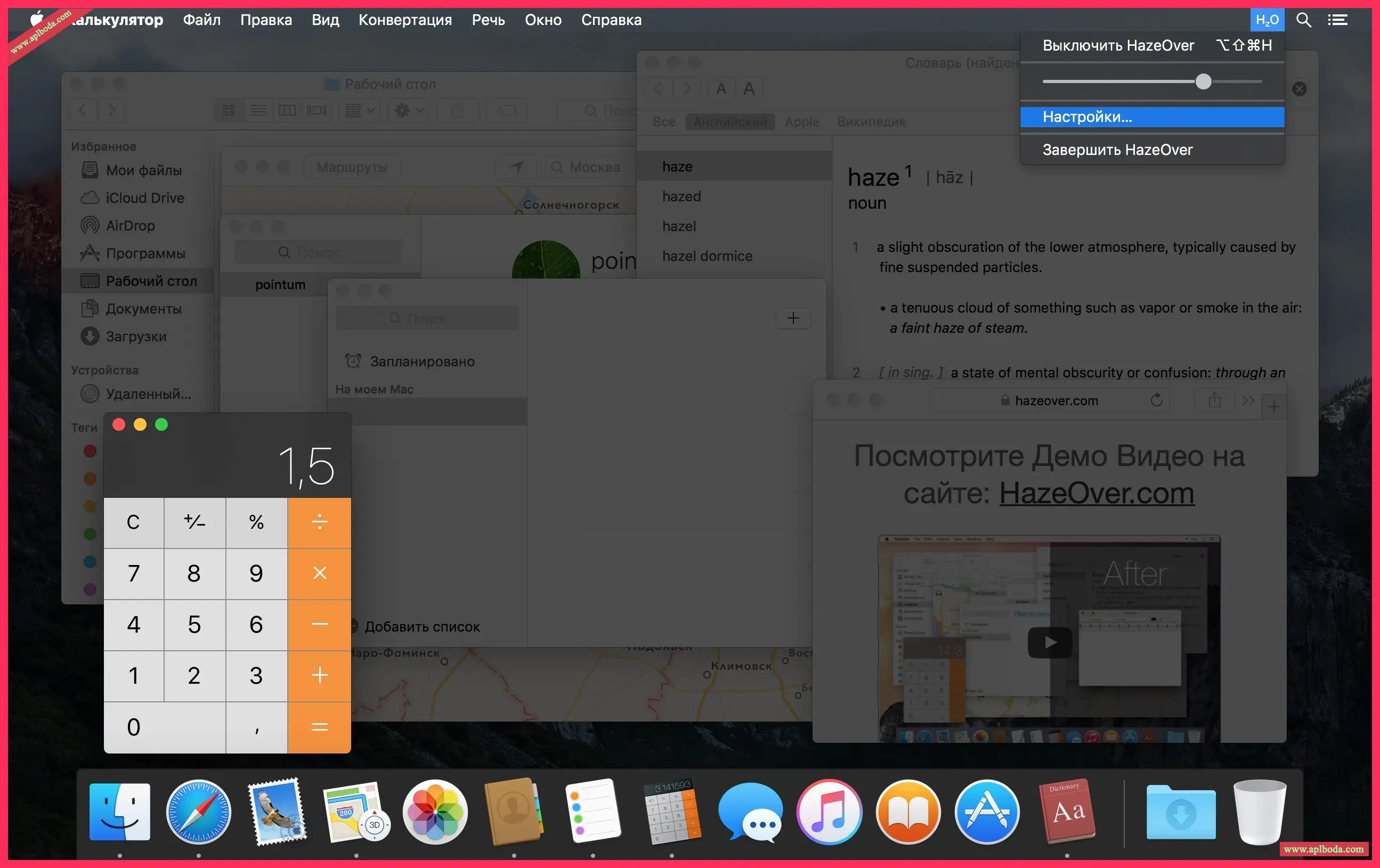Select 'hazed' in Dictionary results
Image resolution: width=1380 pixels, height=868 pixels.
pos(734,196)
